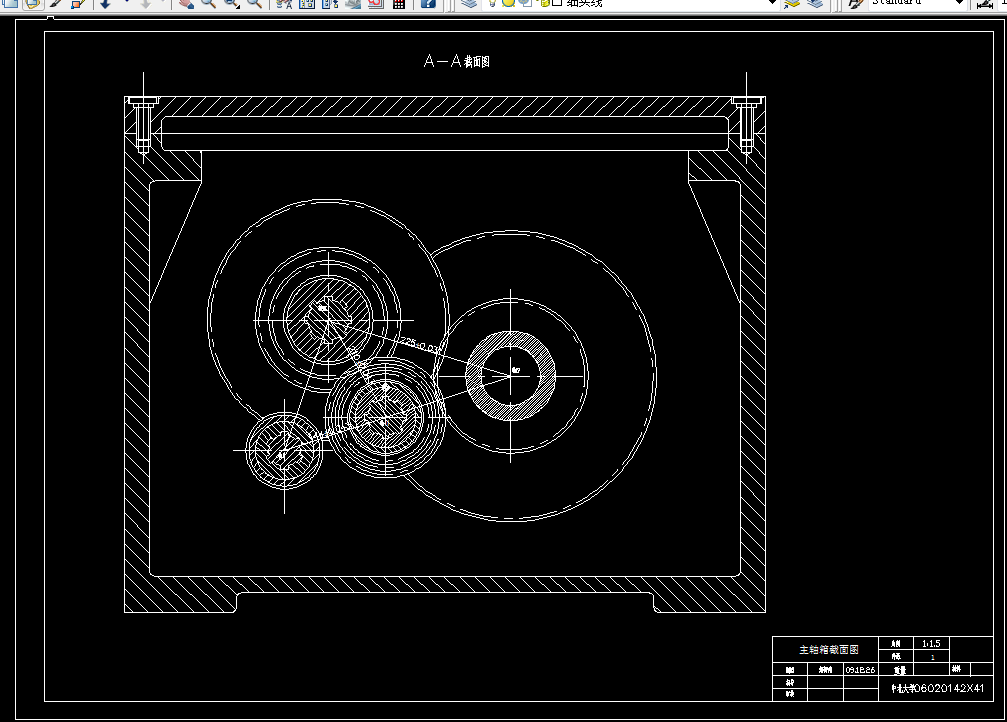Image resolution: width=1007 pixels, height=722 pixels.
Task: Expand the Standard text style dropdown
Action: point(959,3)
